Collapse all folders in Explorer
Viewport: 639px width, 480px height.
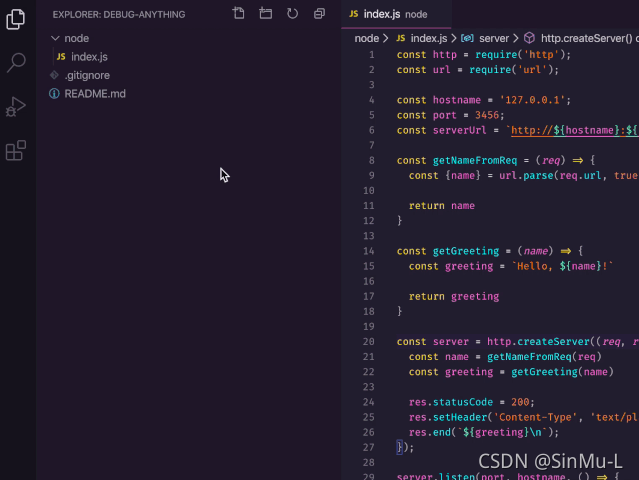319,13
